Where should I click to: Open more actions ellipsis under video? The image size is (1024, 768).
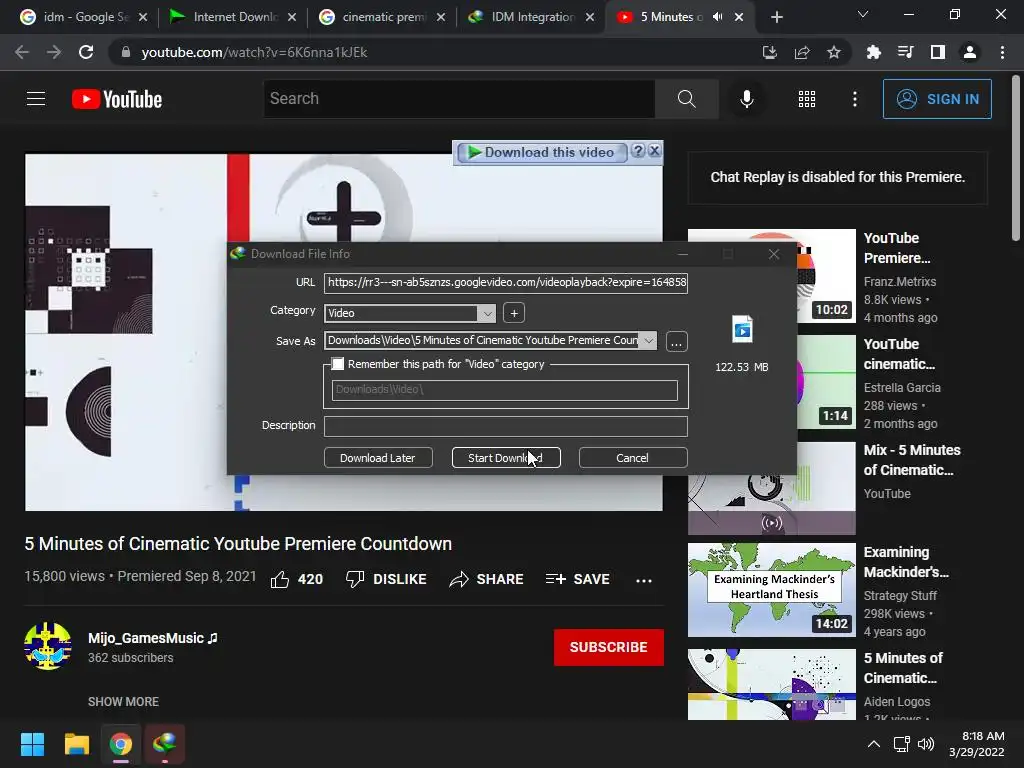(x=644, y=580)
